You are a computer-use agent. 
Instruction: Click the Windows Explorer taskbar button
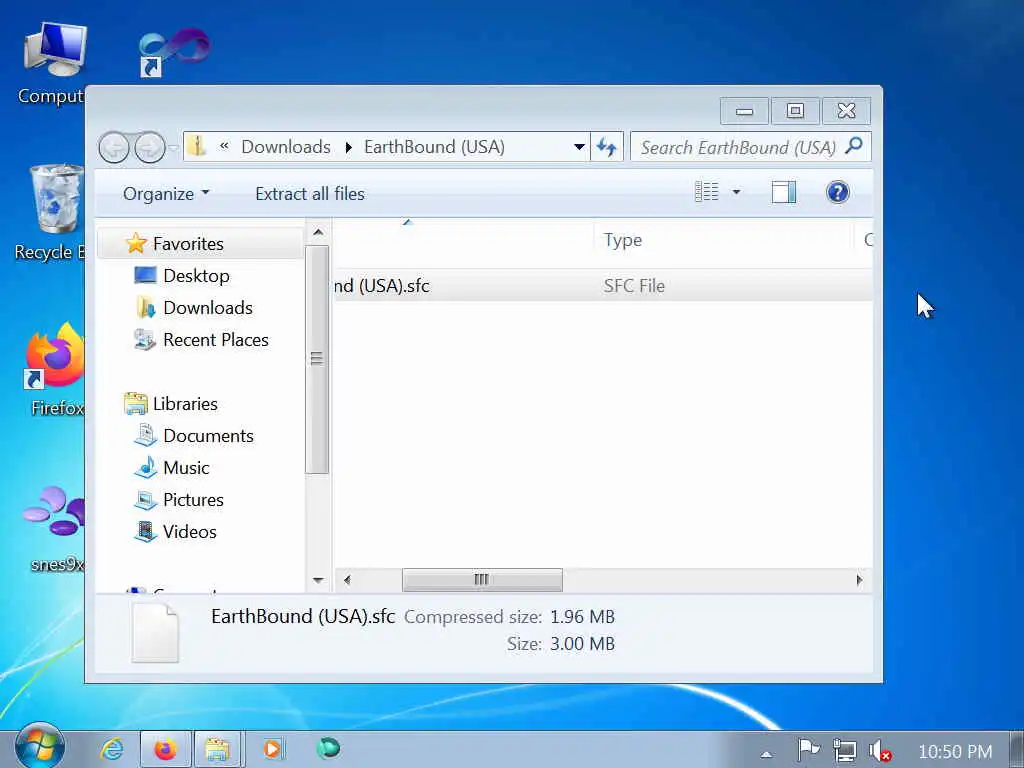point(217,749)
